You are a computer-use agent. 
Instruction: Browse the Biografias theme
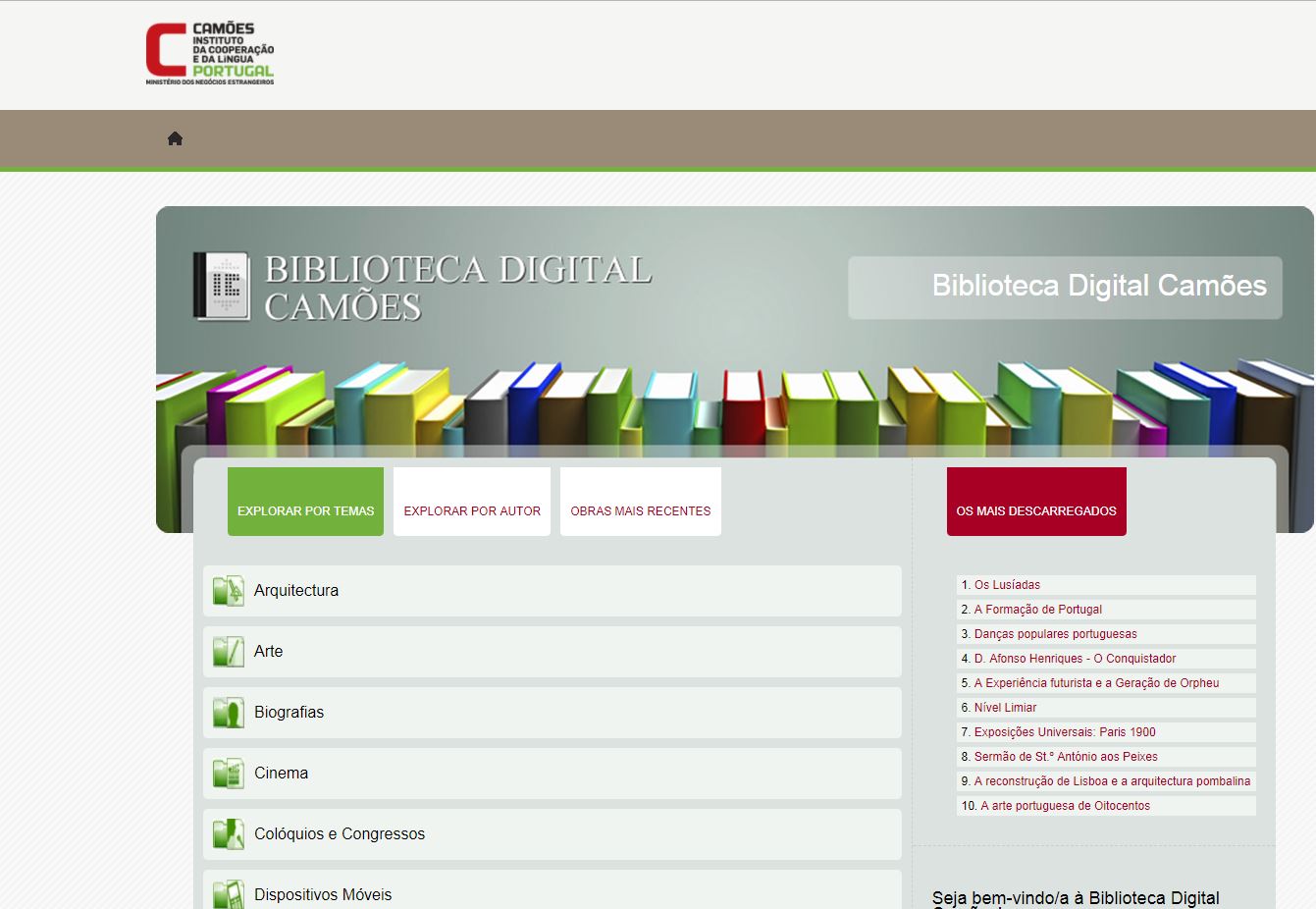[x=552, y=713]
